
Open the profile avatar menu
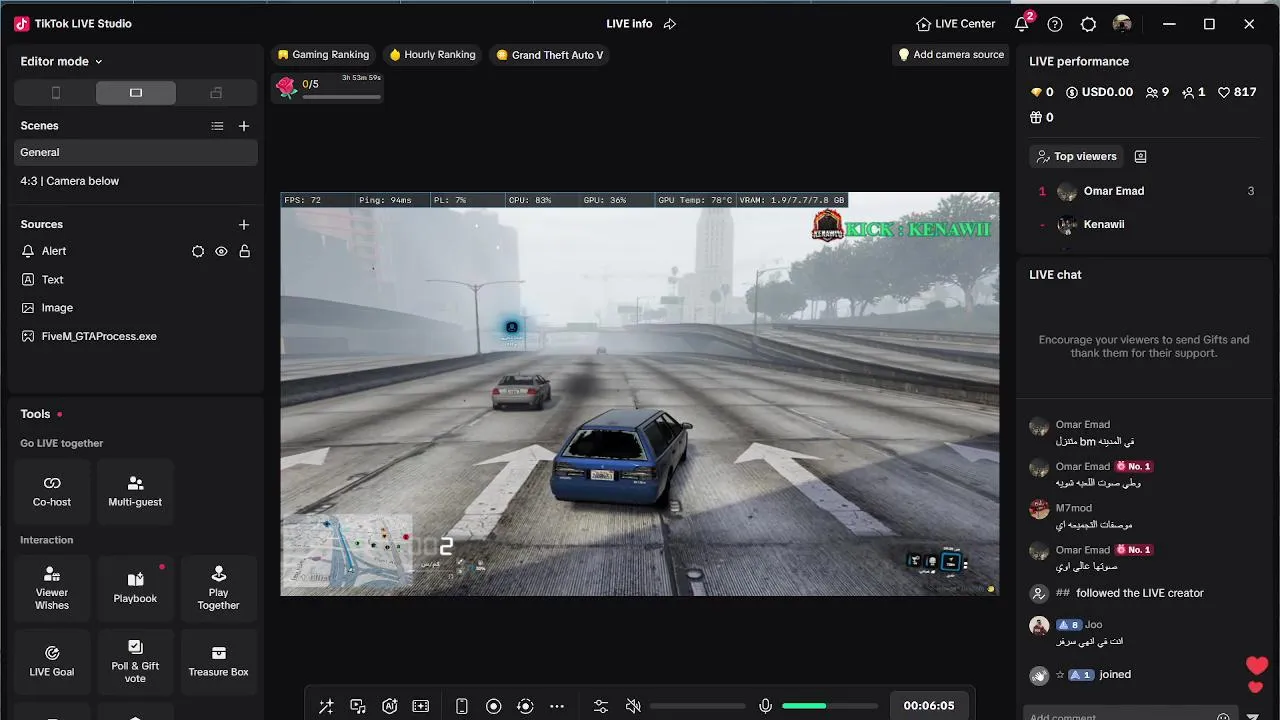(x=1122, y=24)
